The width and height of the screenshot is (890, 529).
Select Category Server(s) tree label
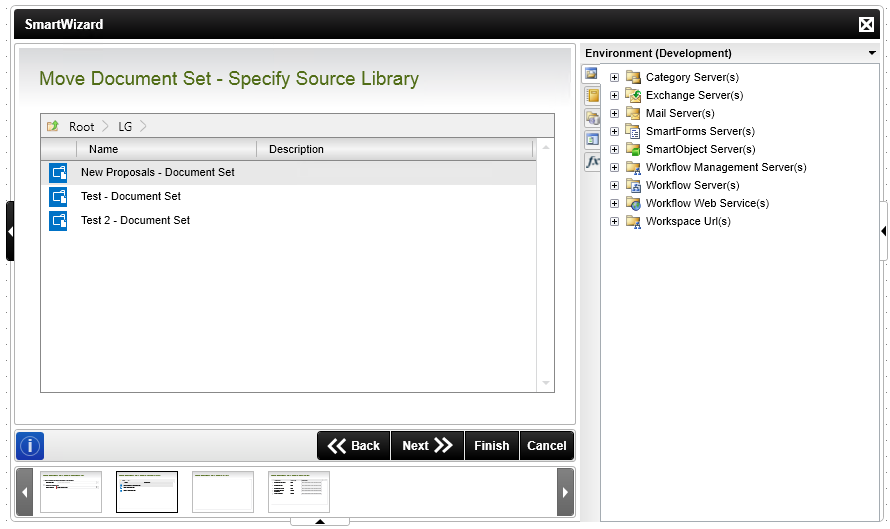click(692, 77)
